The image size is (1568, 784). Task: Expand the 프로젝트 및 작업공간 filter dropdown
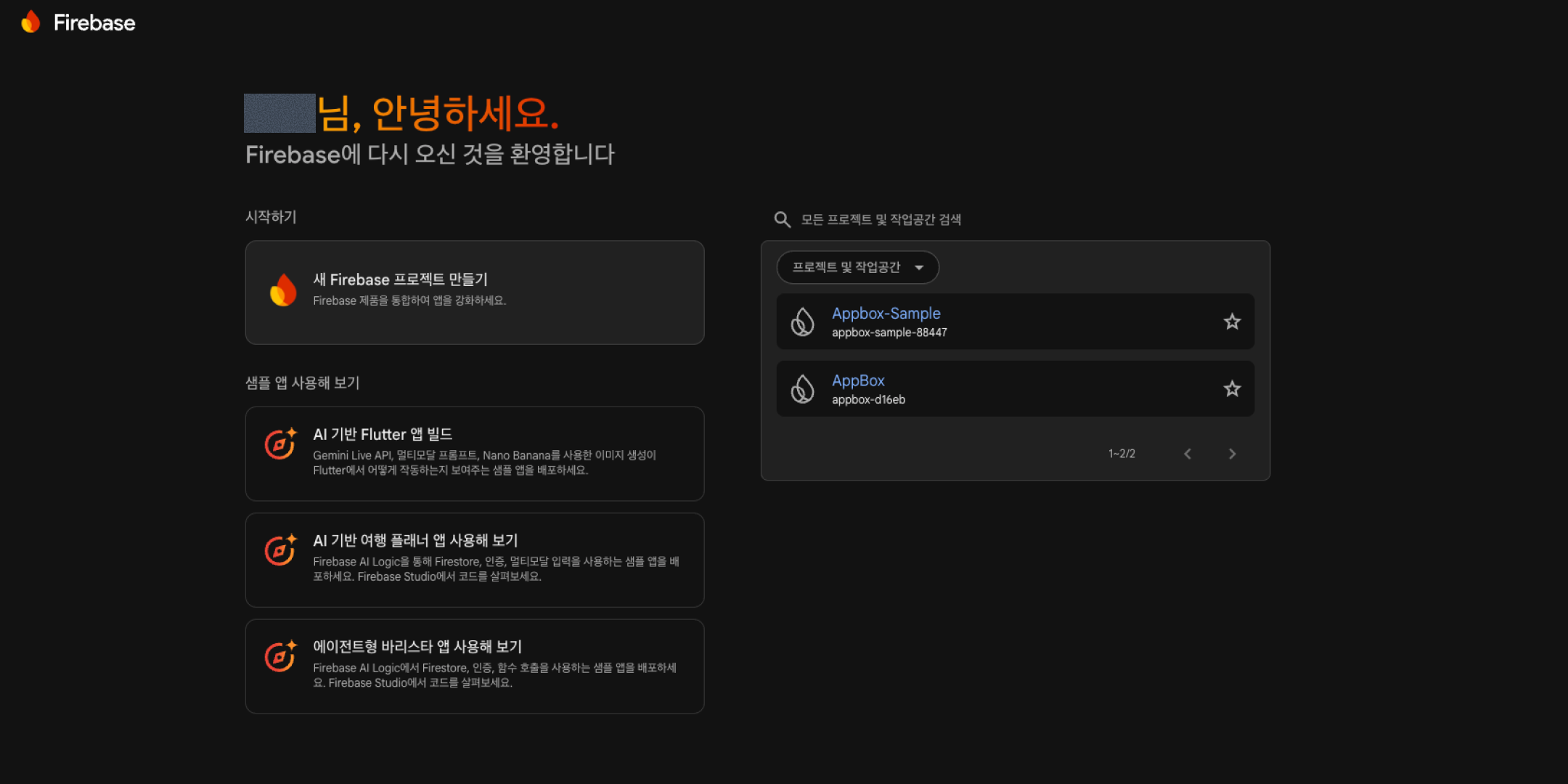857,267
